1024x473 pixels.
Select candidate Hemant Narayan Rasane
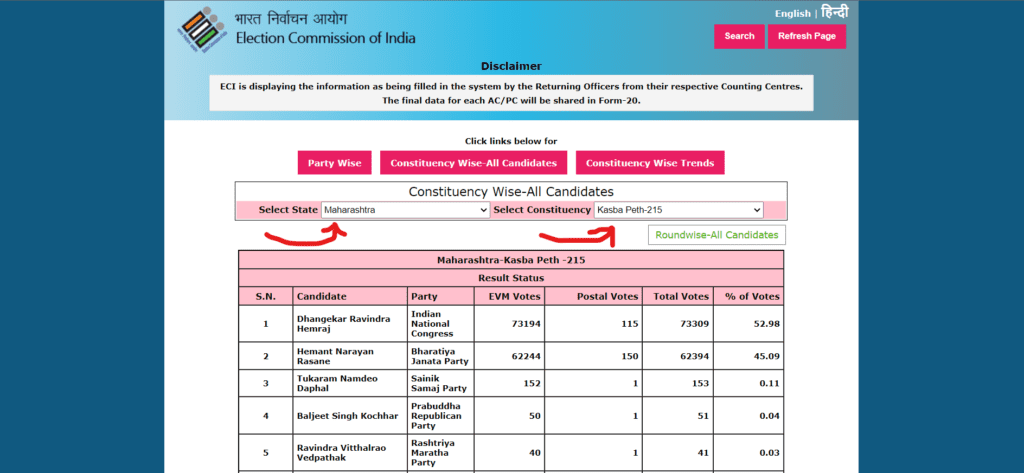coord(336,356)
